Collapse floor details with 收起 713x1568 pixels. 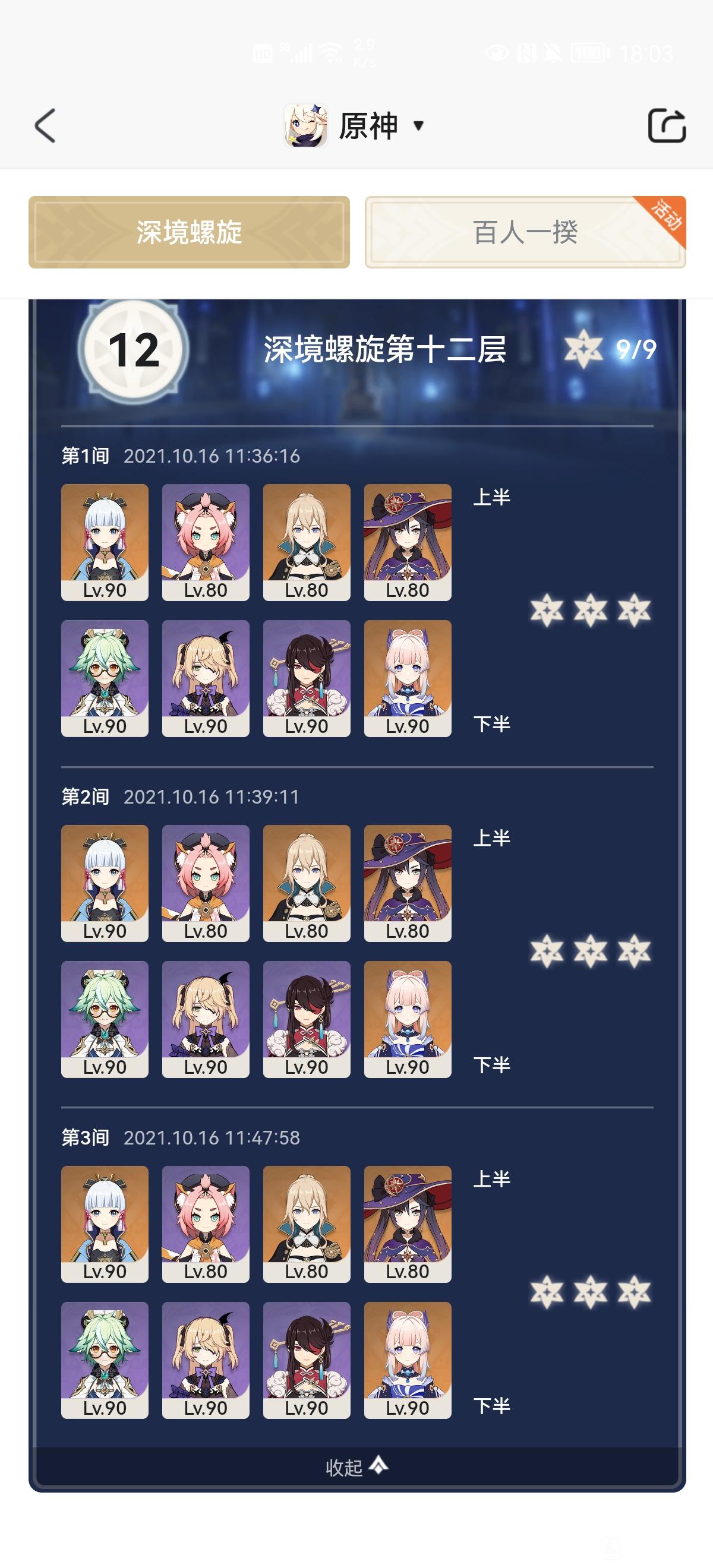pyautogui.click(x=357, y=1467)
